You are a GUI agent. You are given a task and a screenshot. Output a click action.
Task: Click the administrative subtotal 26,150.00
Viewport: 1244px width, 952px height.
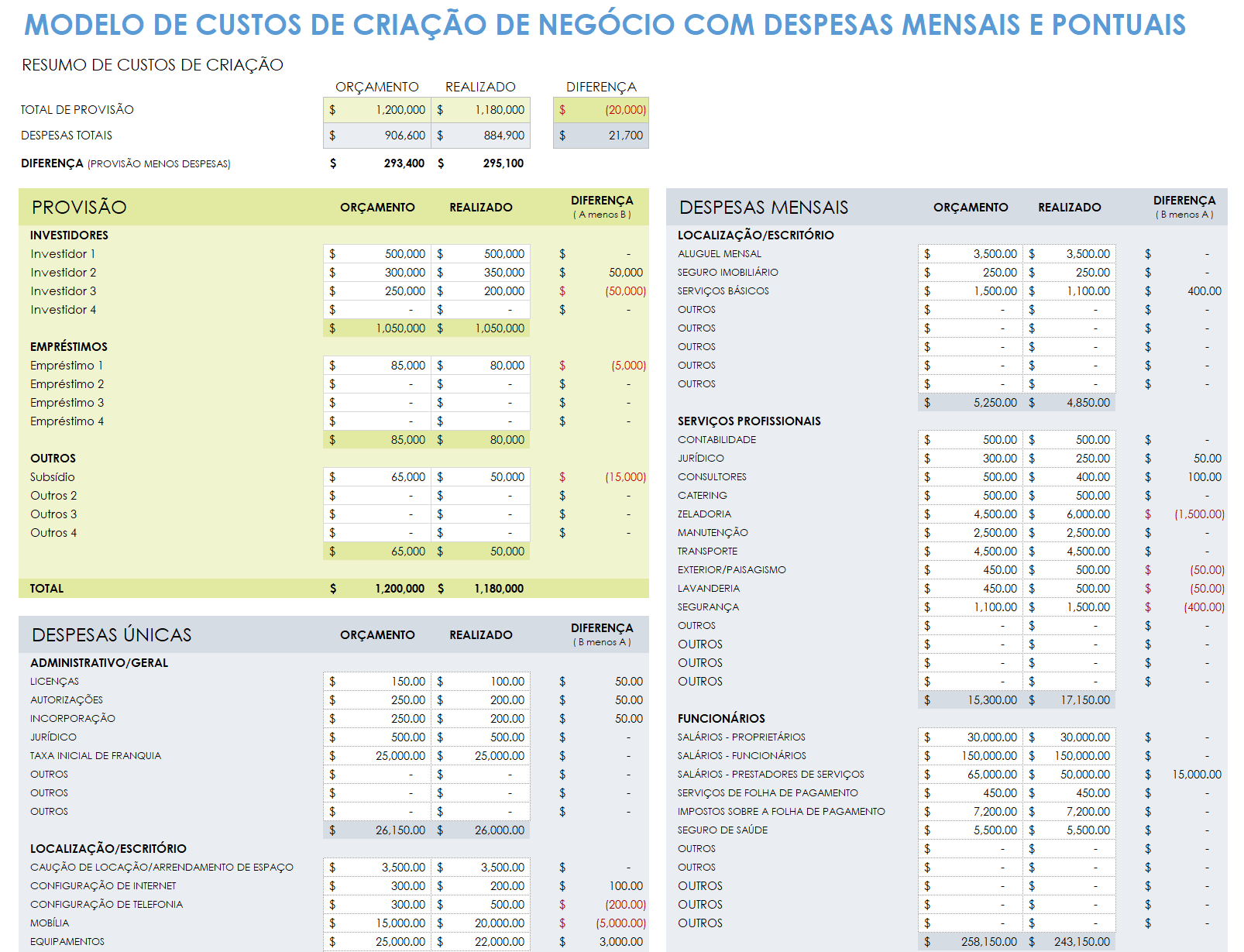(376, 830)
